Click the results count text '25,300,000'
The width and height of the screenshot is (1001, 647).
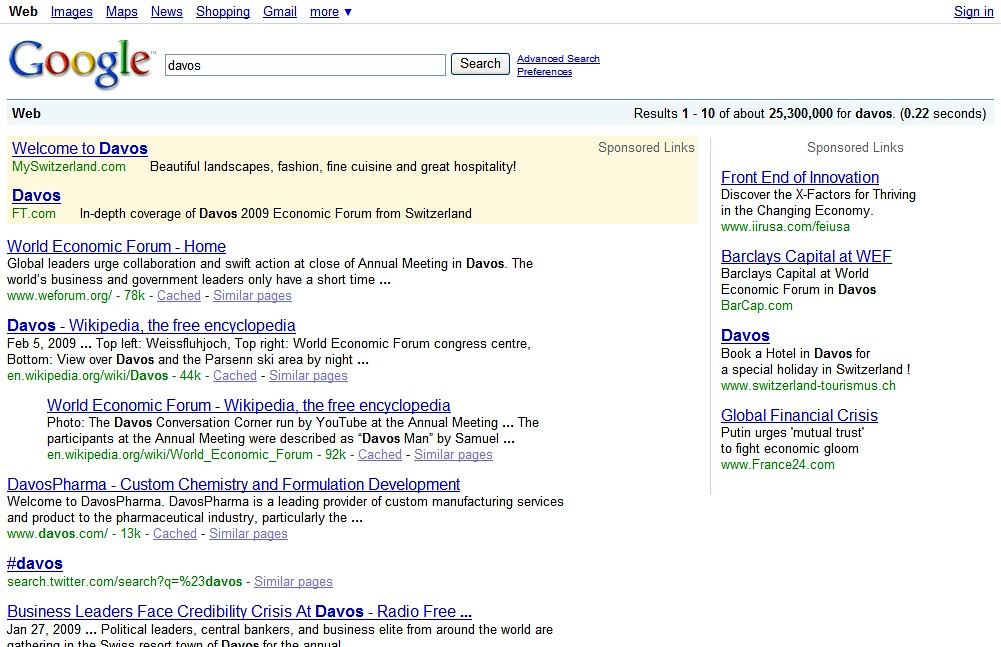[801, 114]
